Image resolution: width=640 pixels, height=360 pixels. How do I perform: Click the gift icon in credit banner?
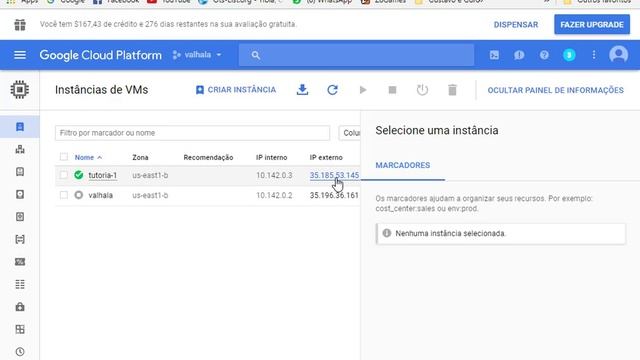tap(20, 25)
